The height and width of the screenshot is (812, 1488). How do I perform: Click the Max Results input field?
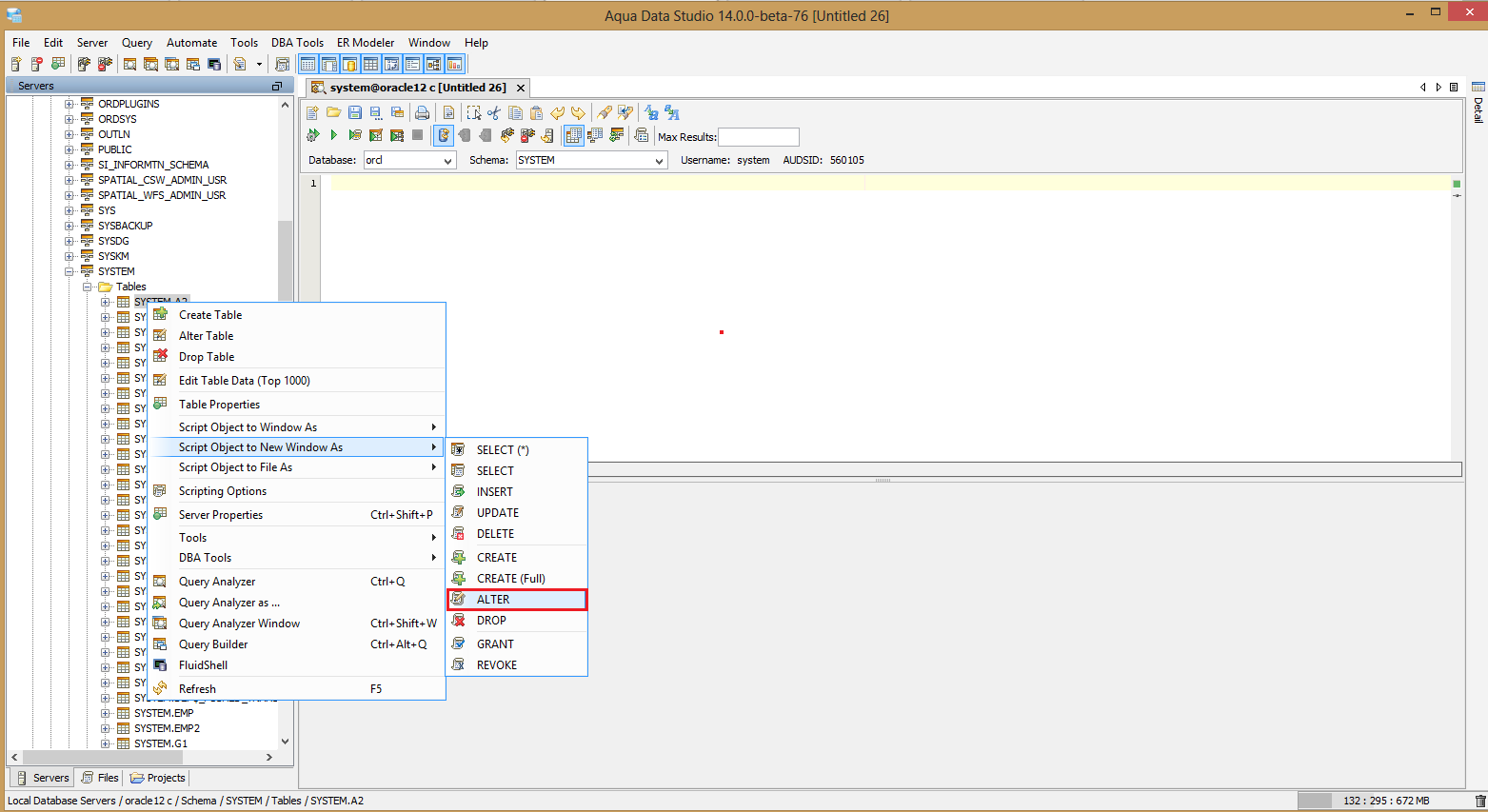pos(759,136)
